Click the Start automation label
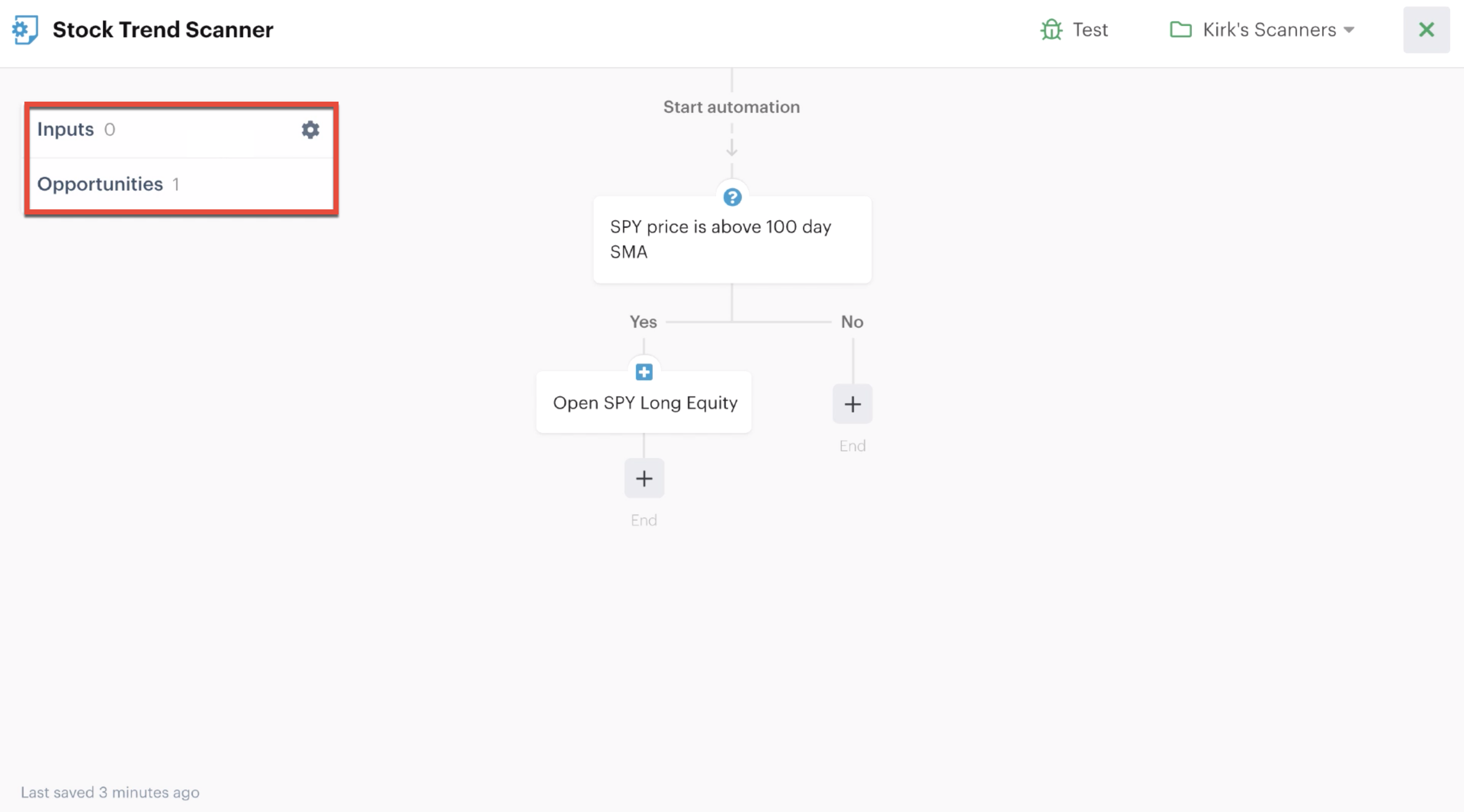Screen dimensions: 1464x812 pos(731,107)
